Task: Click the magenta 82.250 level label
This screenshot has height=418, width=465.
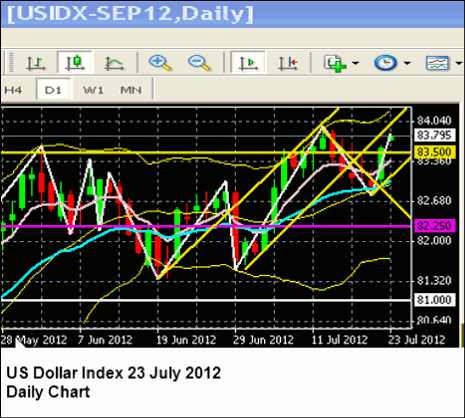Action: tap(435, 226)
